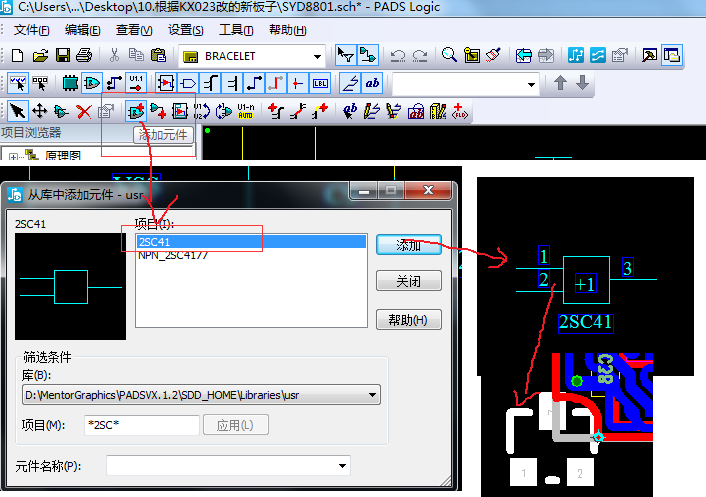Click the Zoom magnifier icon
Image resolution: width=706 pixels, height=497 pixels.
tap(449, 56)
